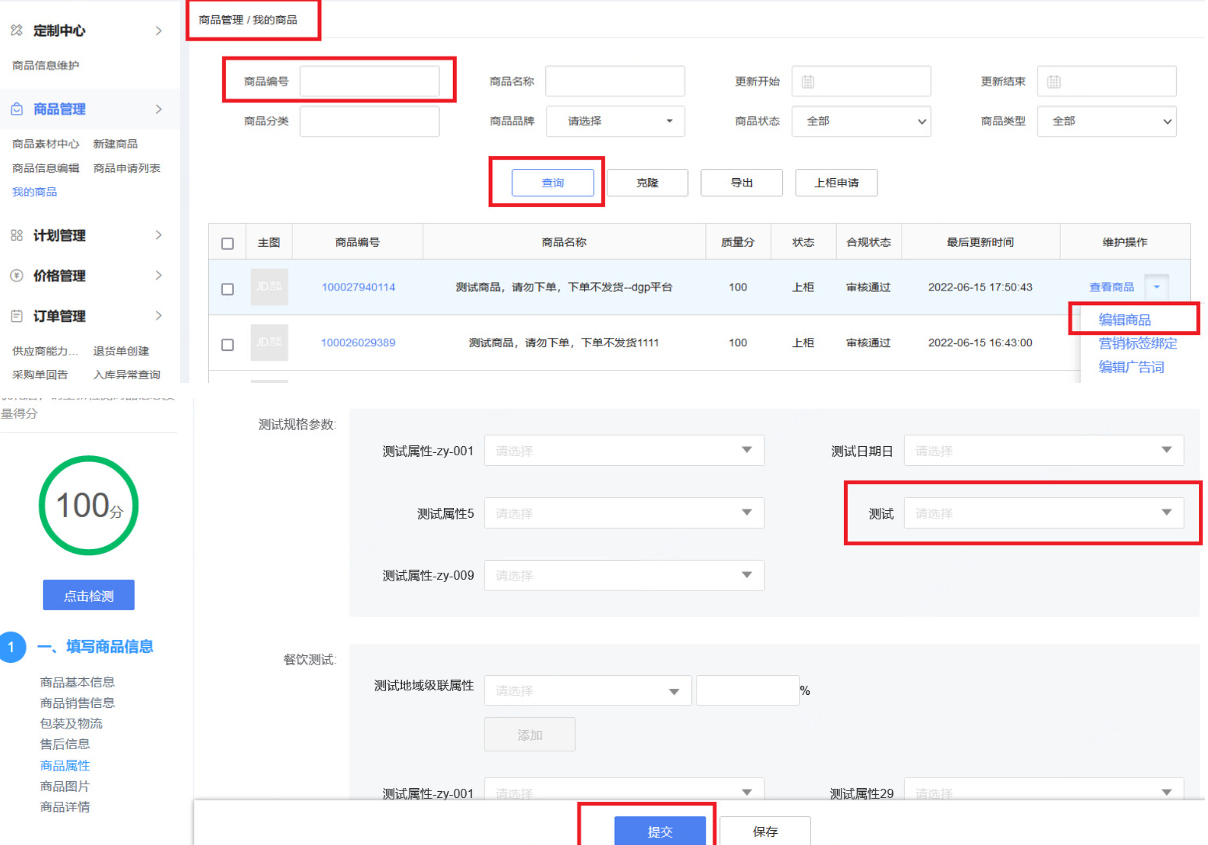Toggle the select-all checkbox in table header
Screen dimensions: 1208x845
[227, 241]
